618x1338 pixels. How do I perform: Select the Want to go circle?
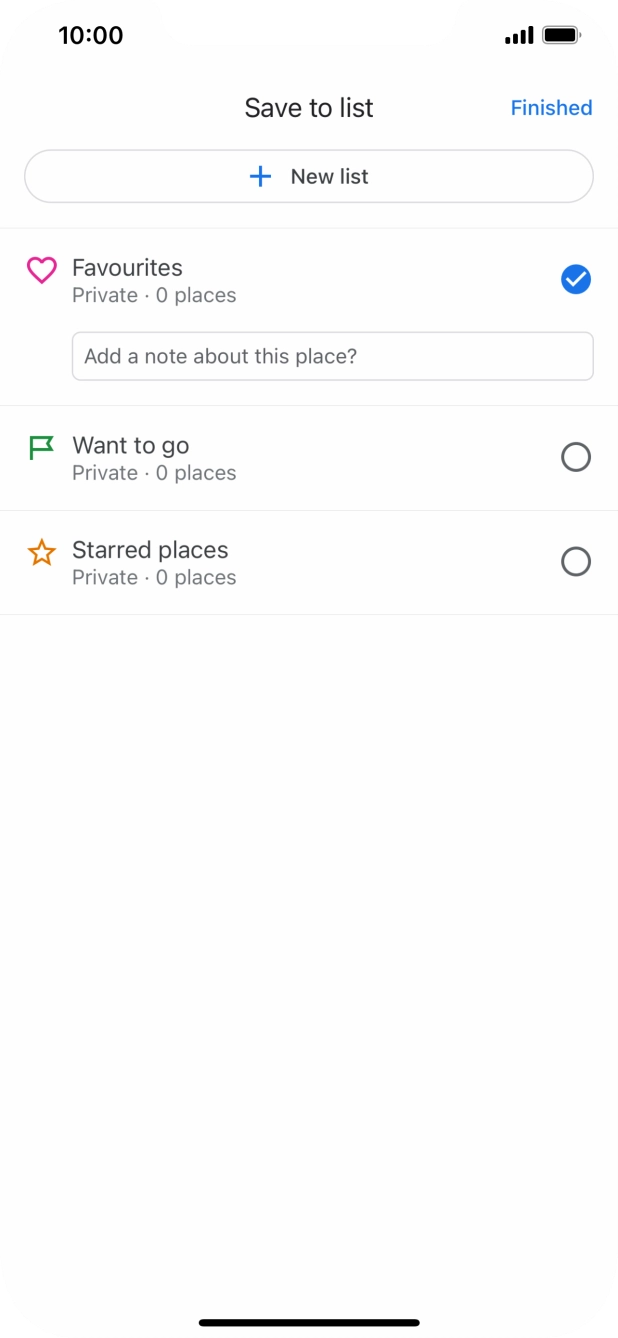pyautogui.click(x=576, y=458)
